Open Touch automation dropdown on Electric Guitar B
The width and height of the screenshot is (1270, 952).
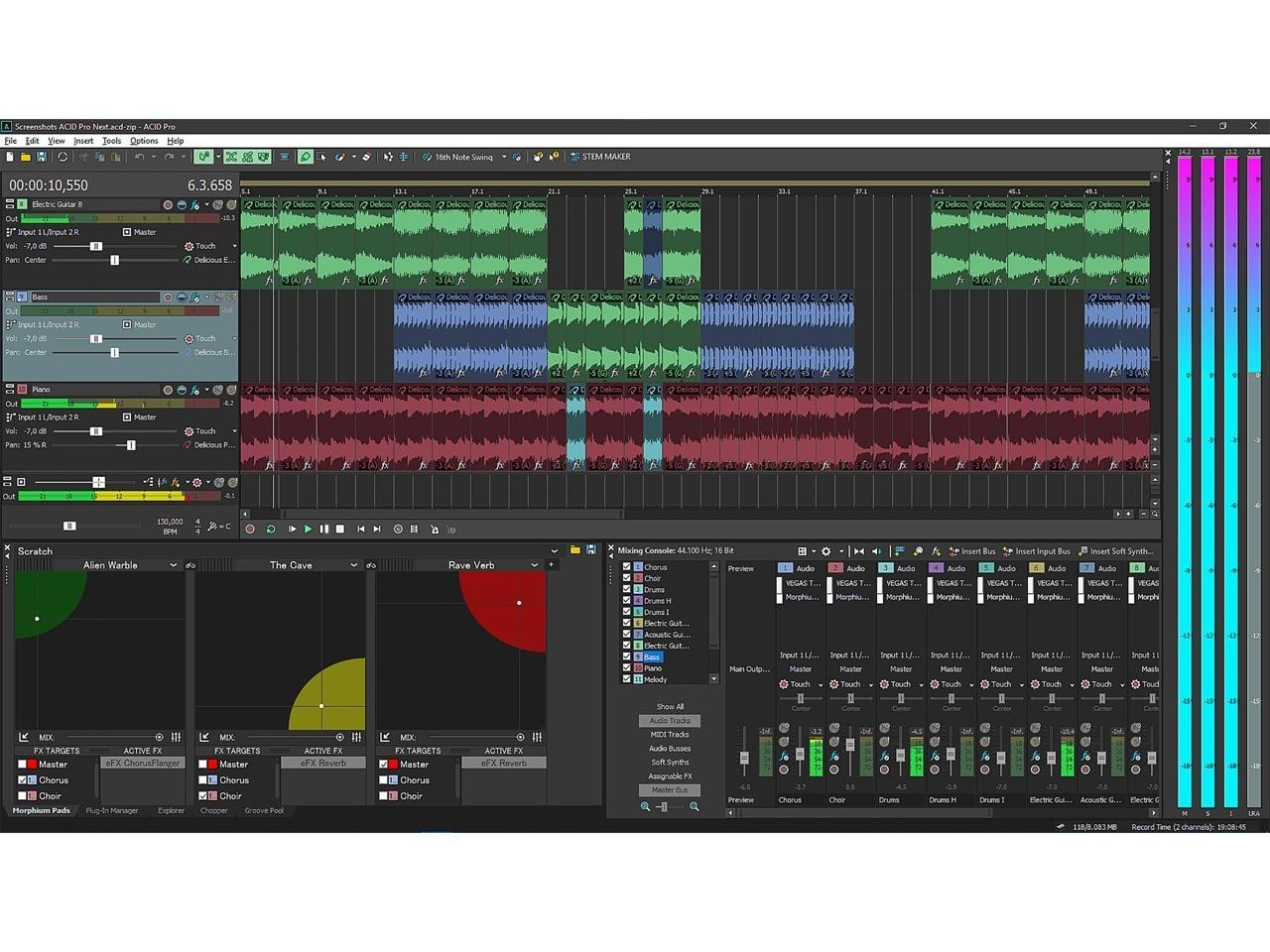click(x=235, y=246)
